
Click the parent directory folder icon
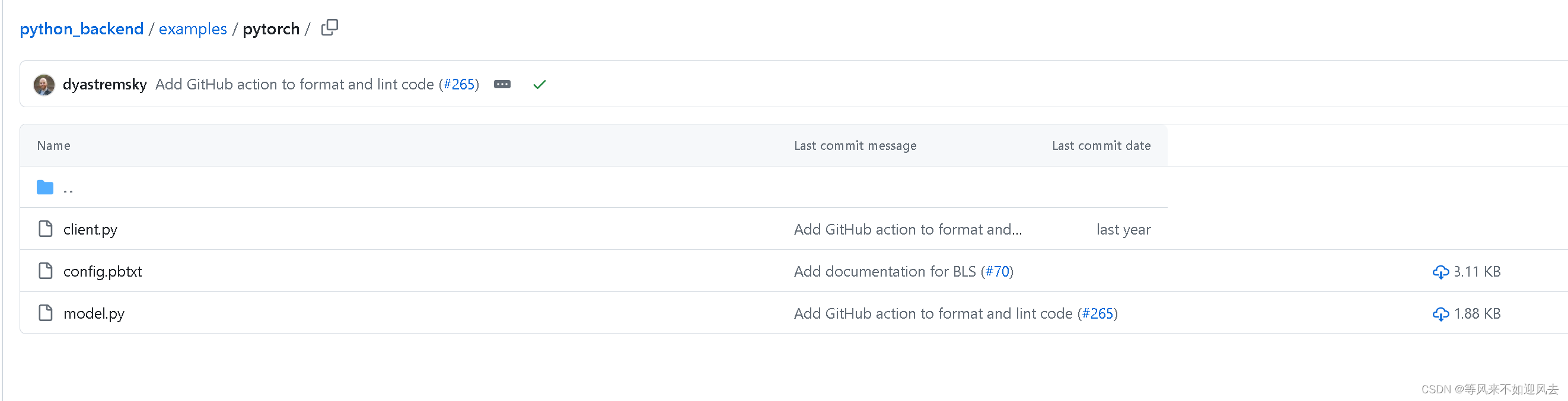[x=45, y=187]
